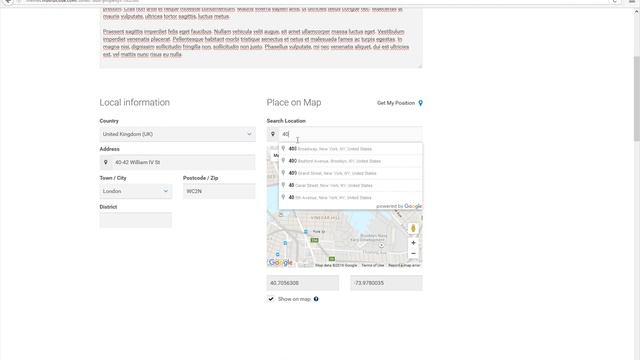Click the Get My Position link text
The image size is (640, 360).
396,103
